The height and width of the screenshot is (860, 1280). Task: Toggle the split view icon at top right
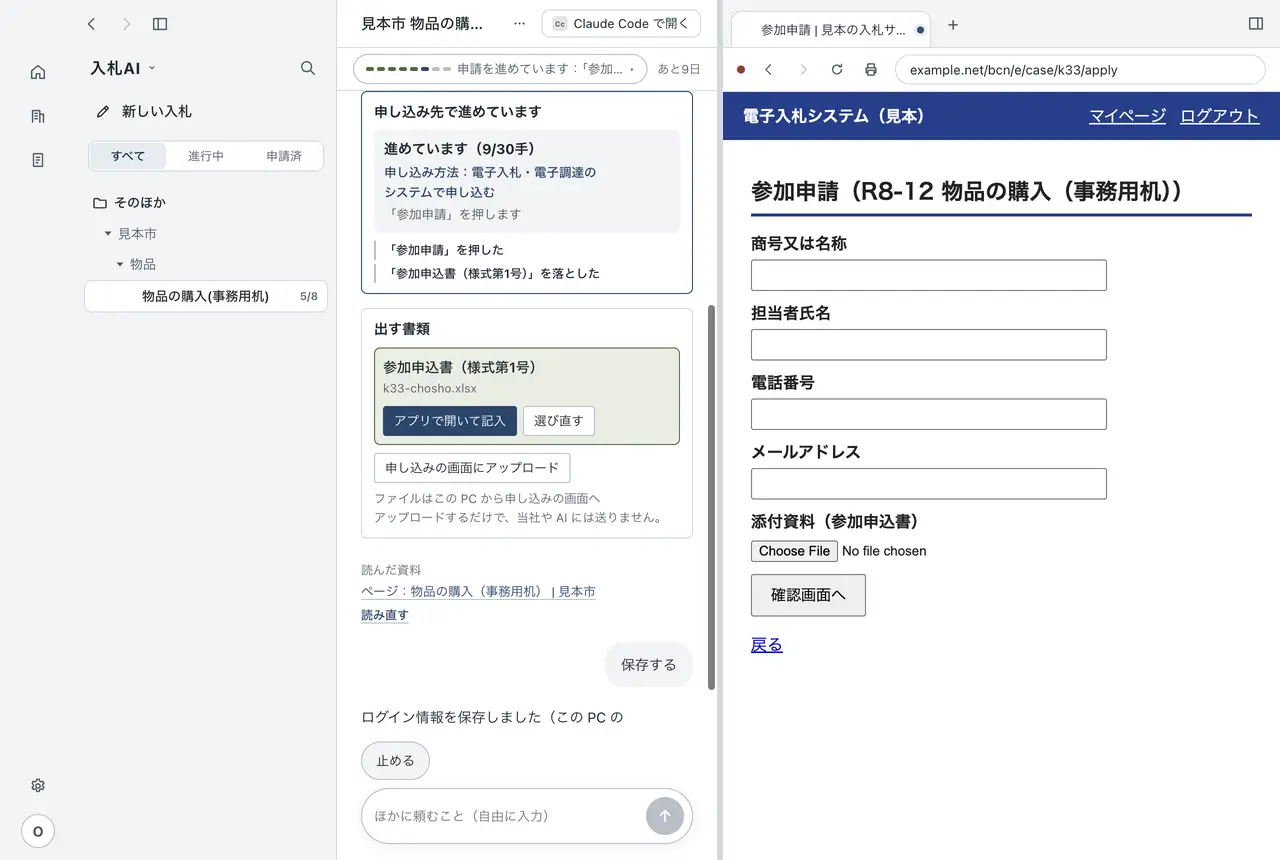[1256, 24]
